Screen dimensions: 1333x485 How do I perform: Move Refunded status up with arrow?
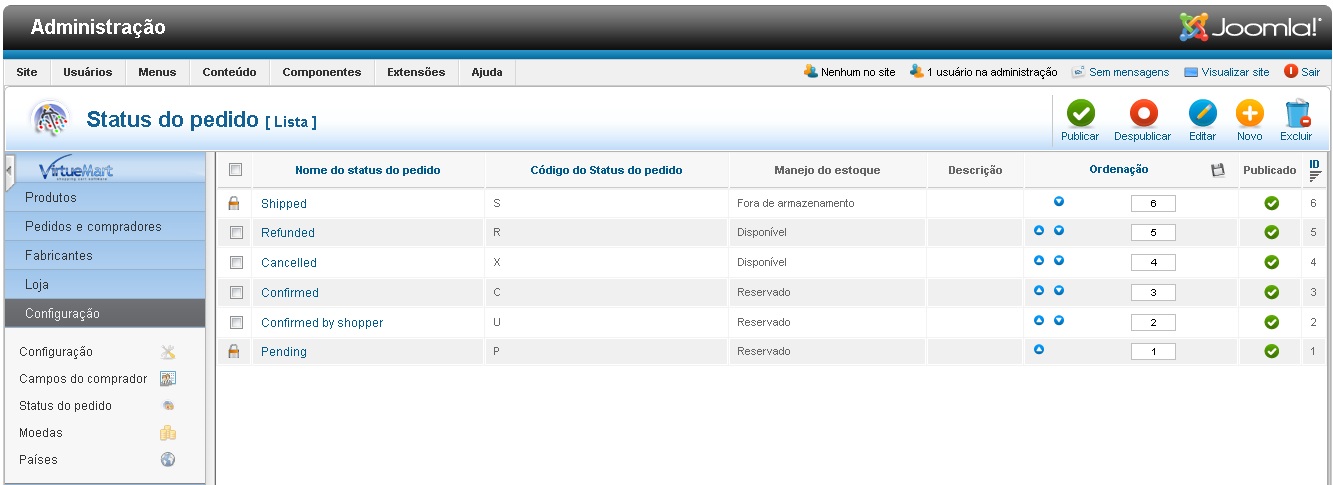pos(1039,231)
